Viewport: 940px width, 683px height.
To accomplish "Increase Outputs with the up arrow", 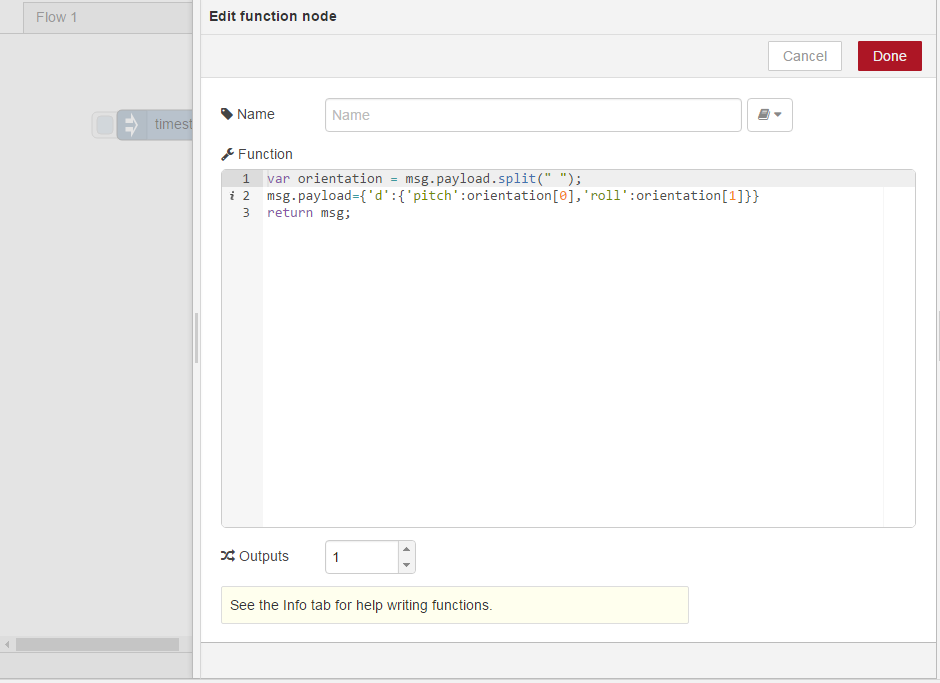I will click(x=406, y=549).
